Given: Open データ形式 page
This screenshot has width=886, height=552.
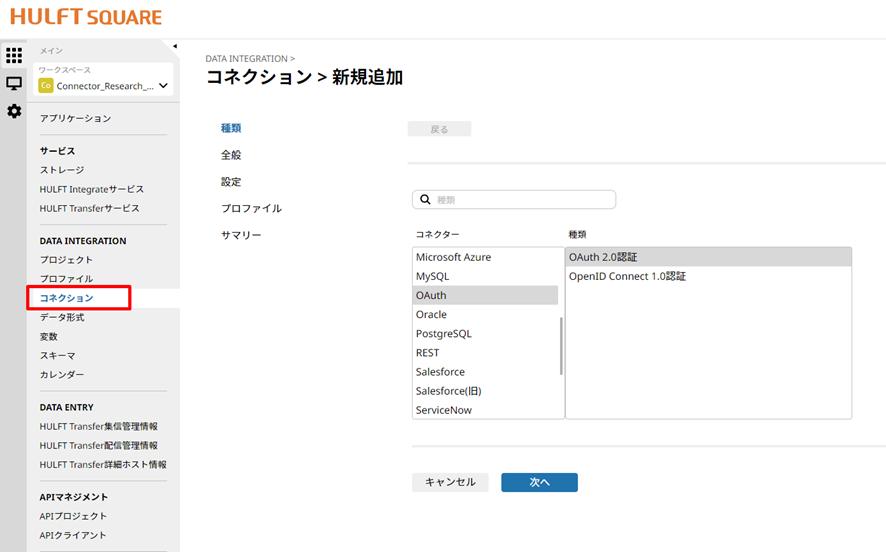Looking at the screenshot, I should point(62,317).
